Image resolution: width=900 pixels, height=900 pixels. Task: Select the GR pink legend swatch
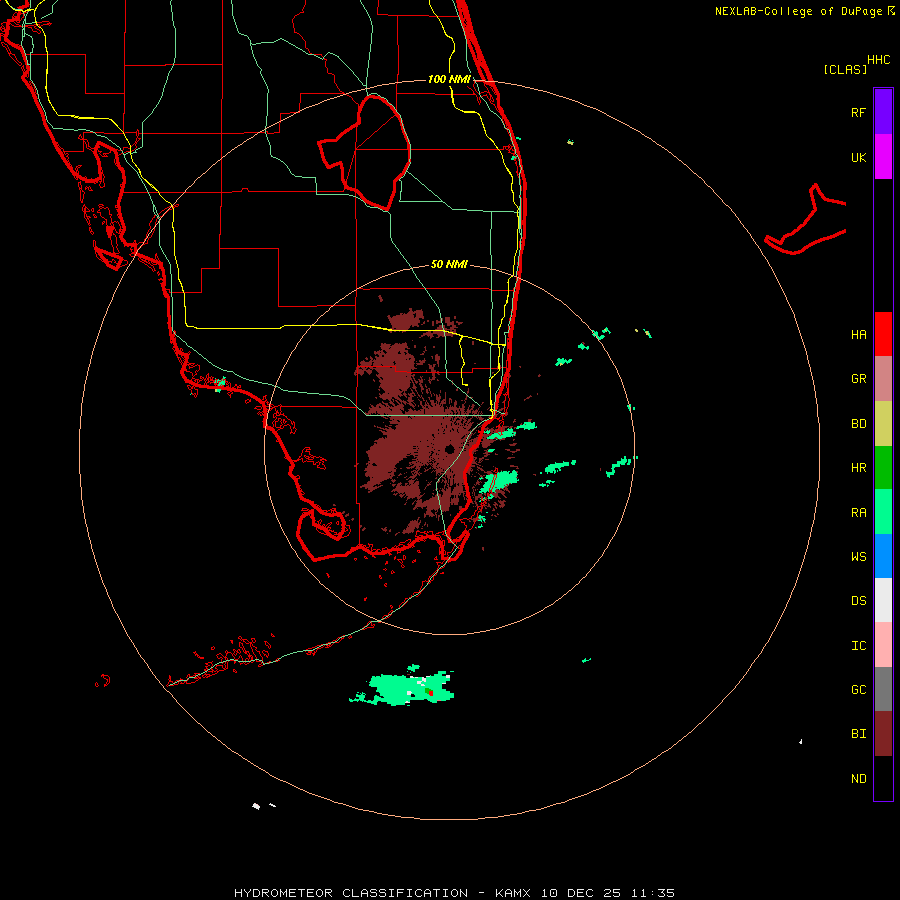[x=883, y=379]
